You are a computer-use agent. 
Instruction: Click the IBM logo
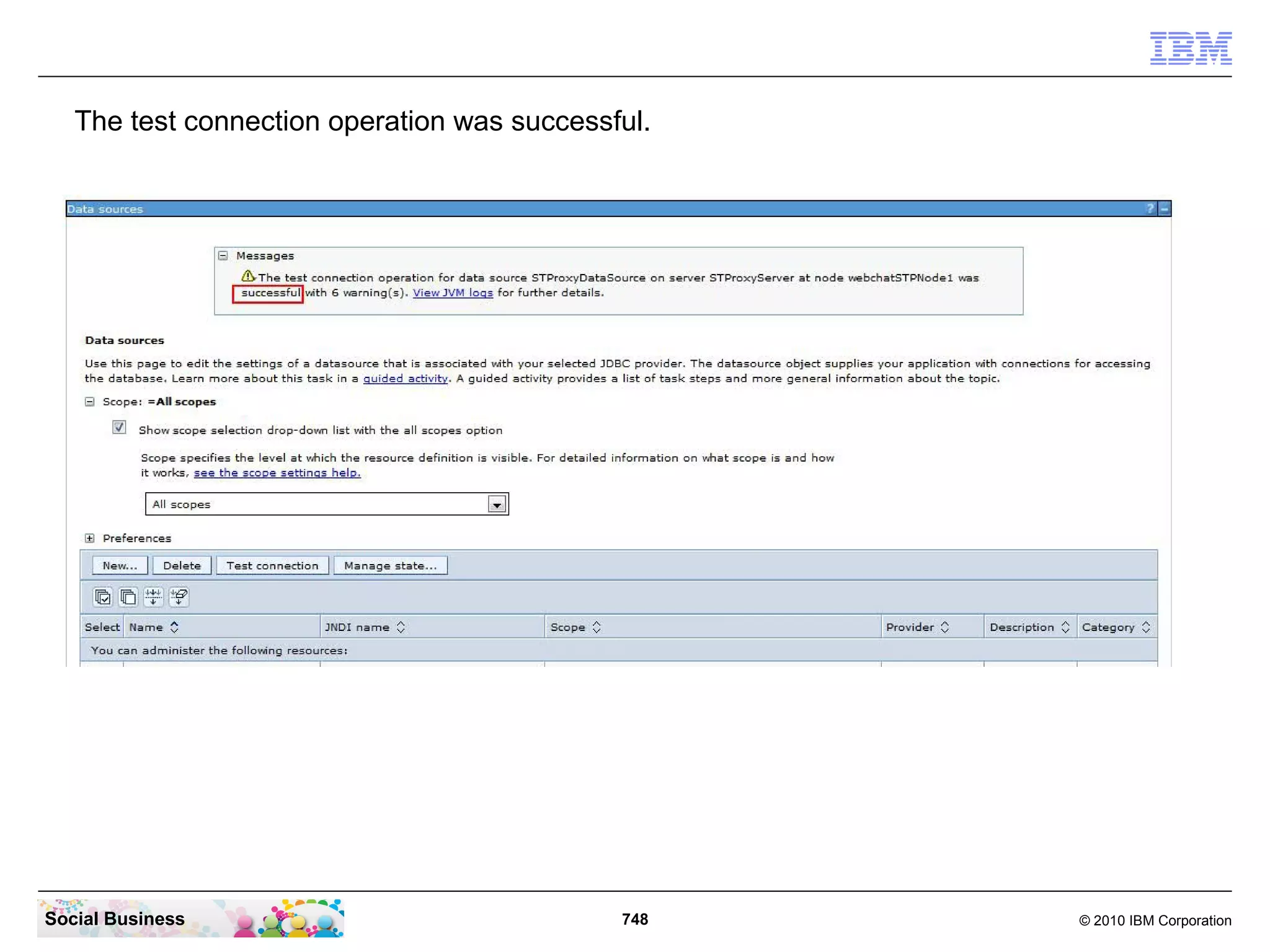1191,48
